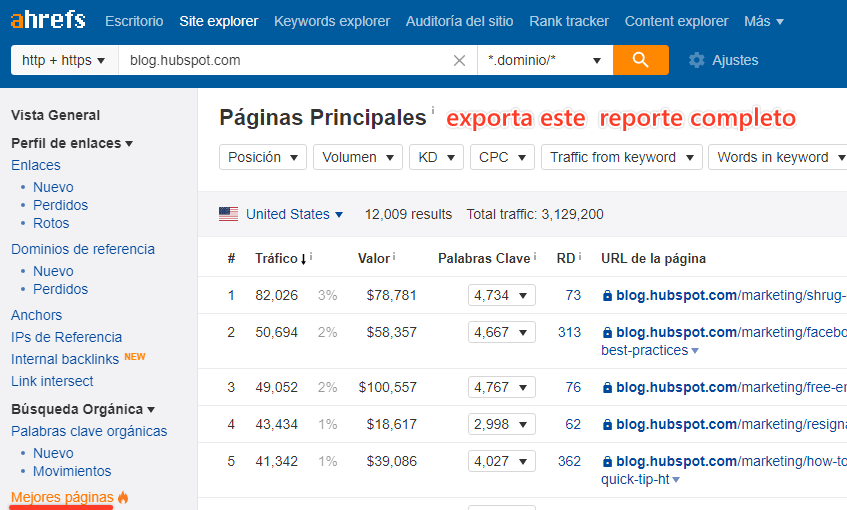Click the United States flag icon
Image resolution: width=847 pixels, height=510 pixels.
228,214
